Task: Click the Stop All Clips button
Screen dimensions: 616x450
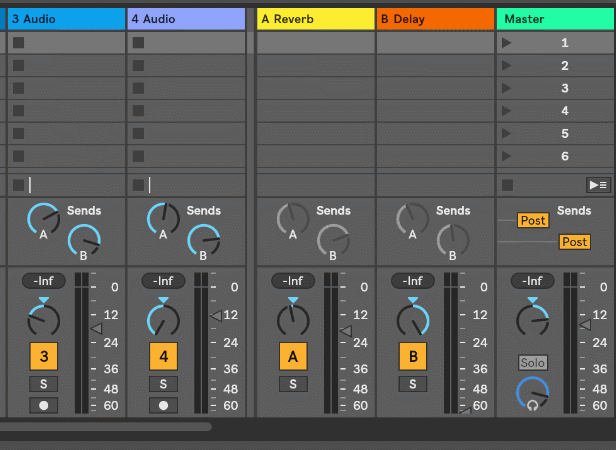Action: click(507, 185)
